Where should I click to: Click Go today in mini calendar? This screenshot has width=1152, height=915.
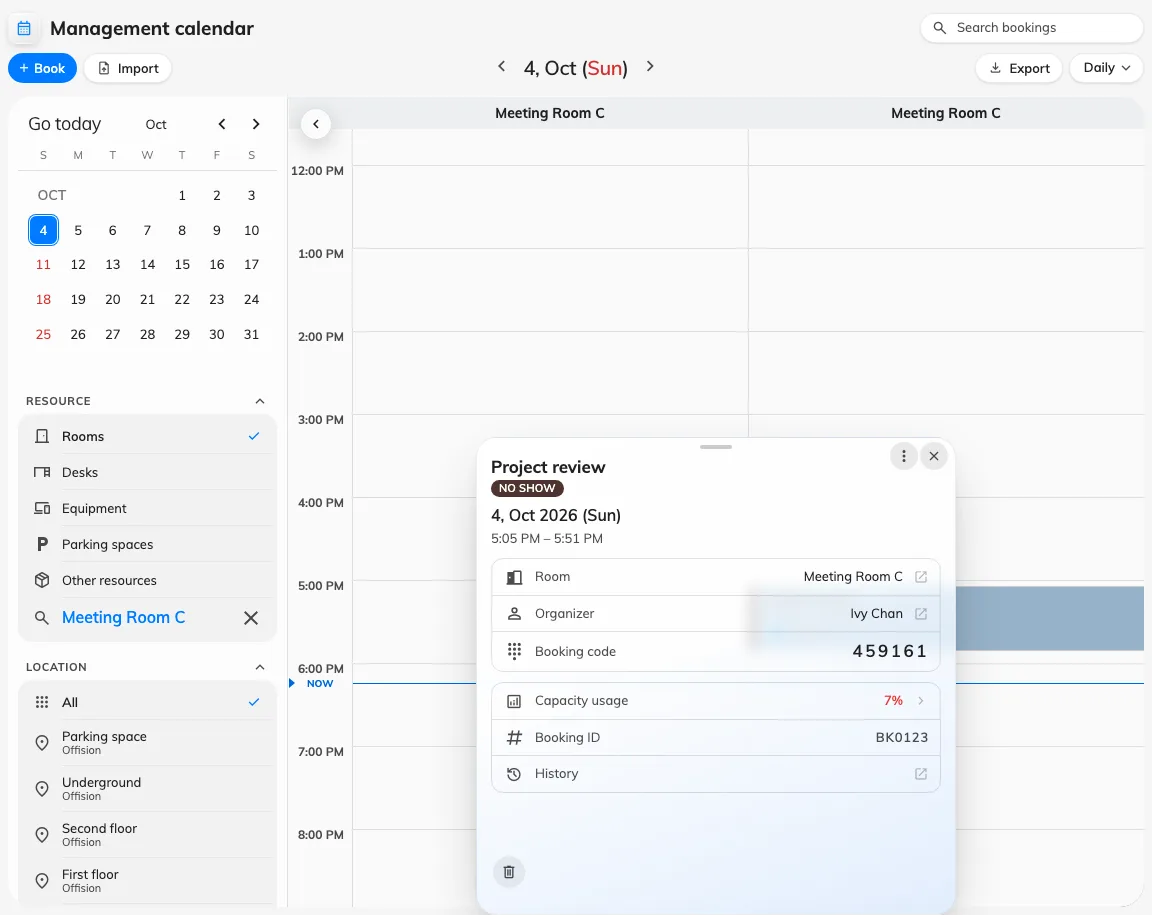tap(65, 124)
